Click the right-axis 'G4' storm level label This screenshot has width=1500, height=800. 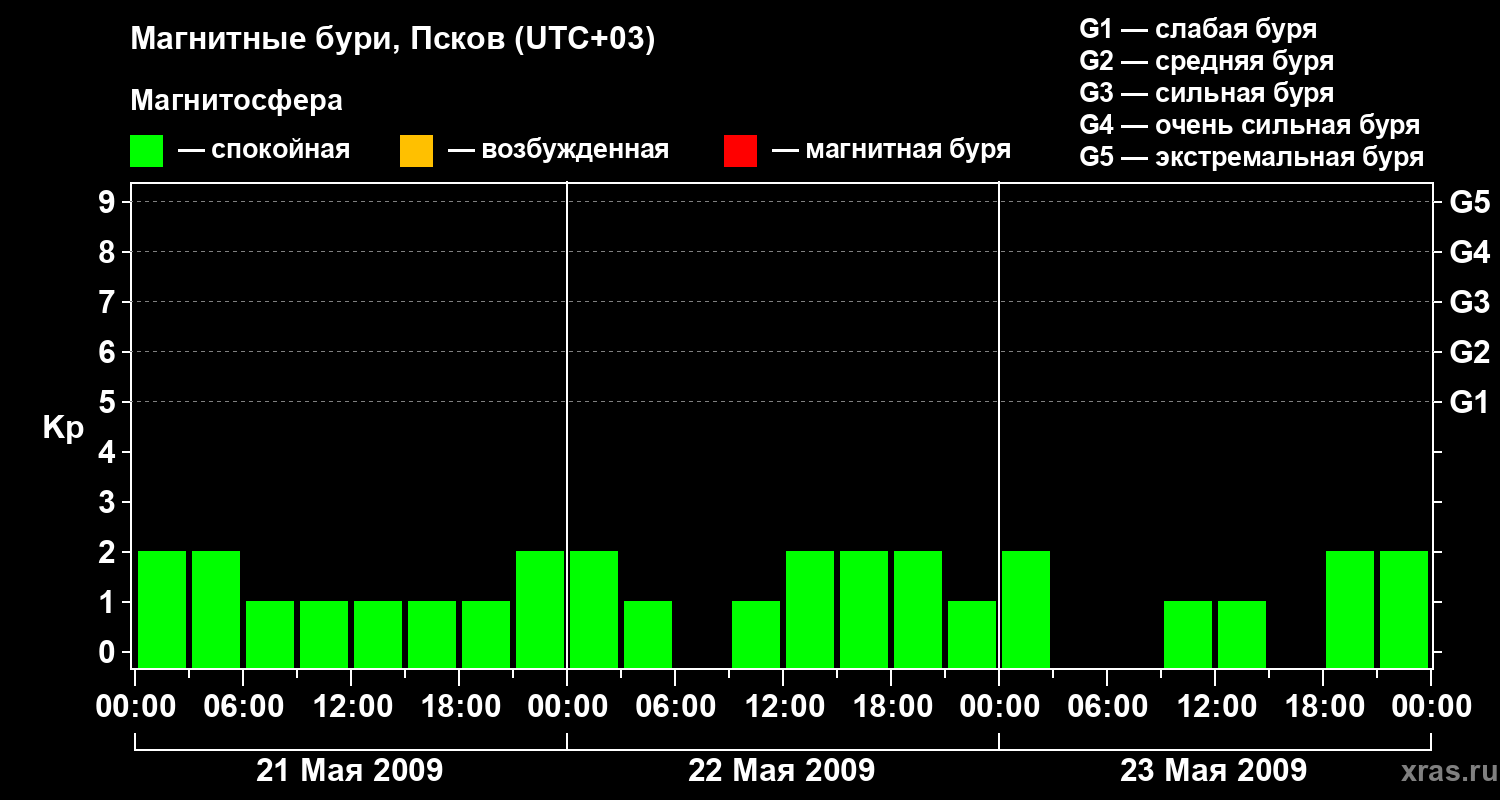click(1469, 252)
